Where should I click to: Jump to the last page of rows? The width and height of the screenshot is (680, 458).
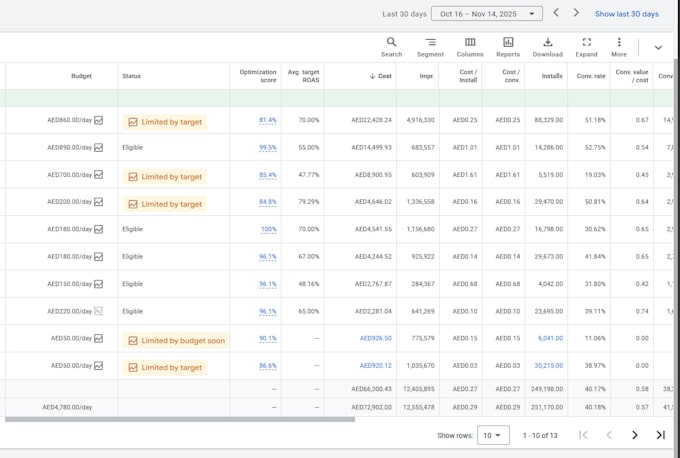[660, 435]
